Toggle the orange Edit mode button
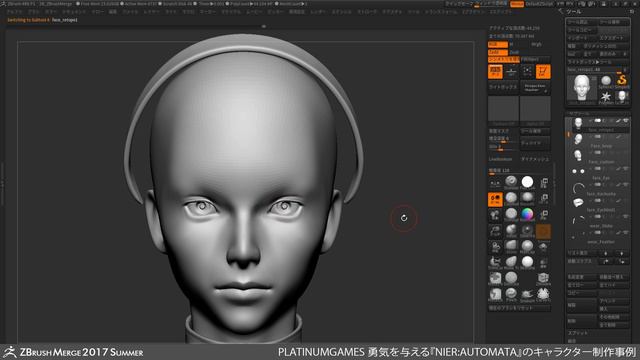The height and width of the screenshot is (360, 640). point(496,71)
